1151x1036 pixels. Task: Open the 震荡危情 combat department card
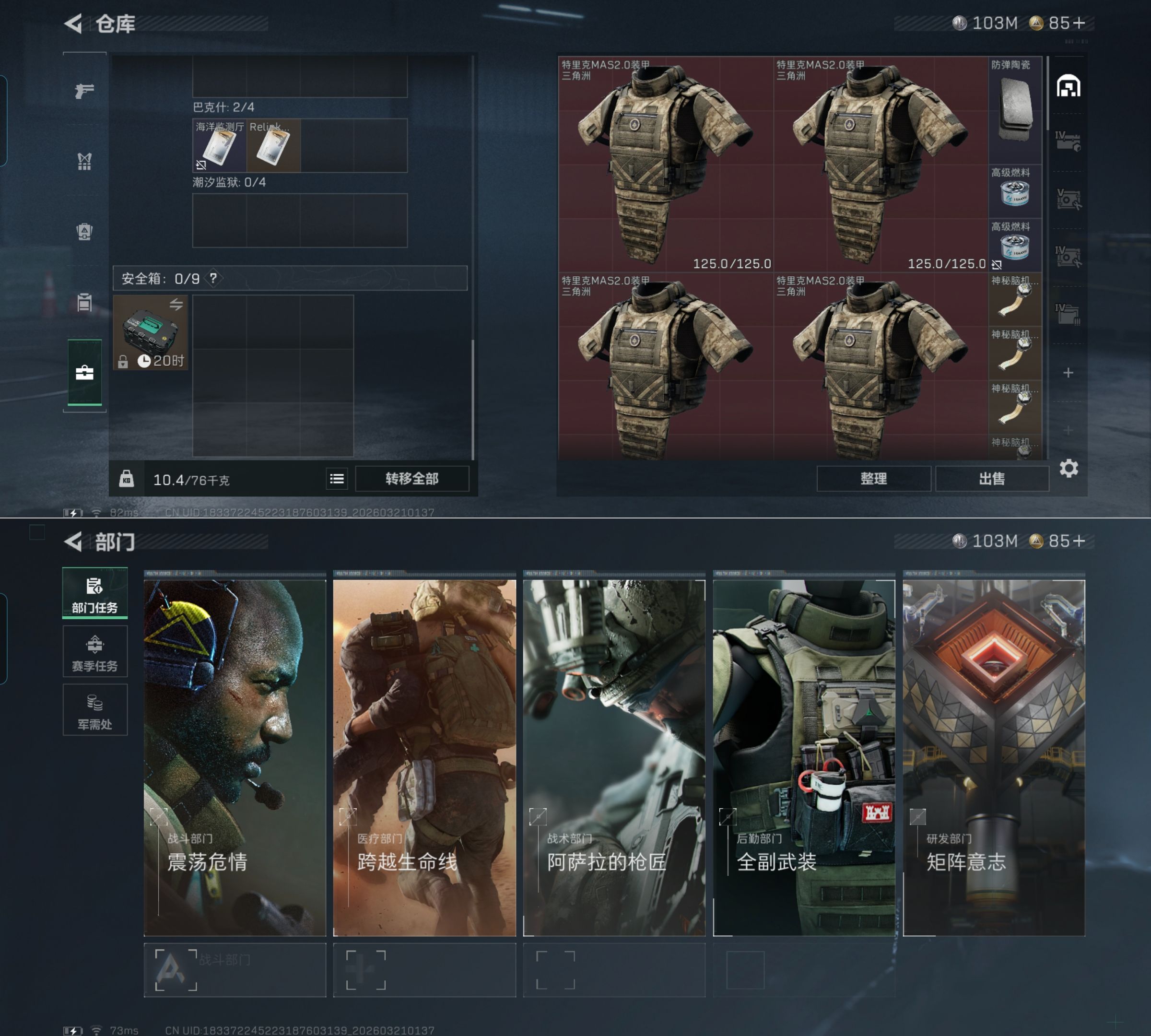(x=235, y=757)
